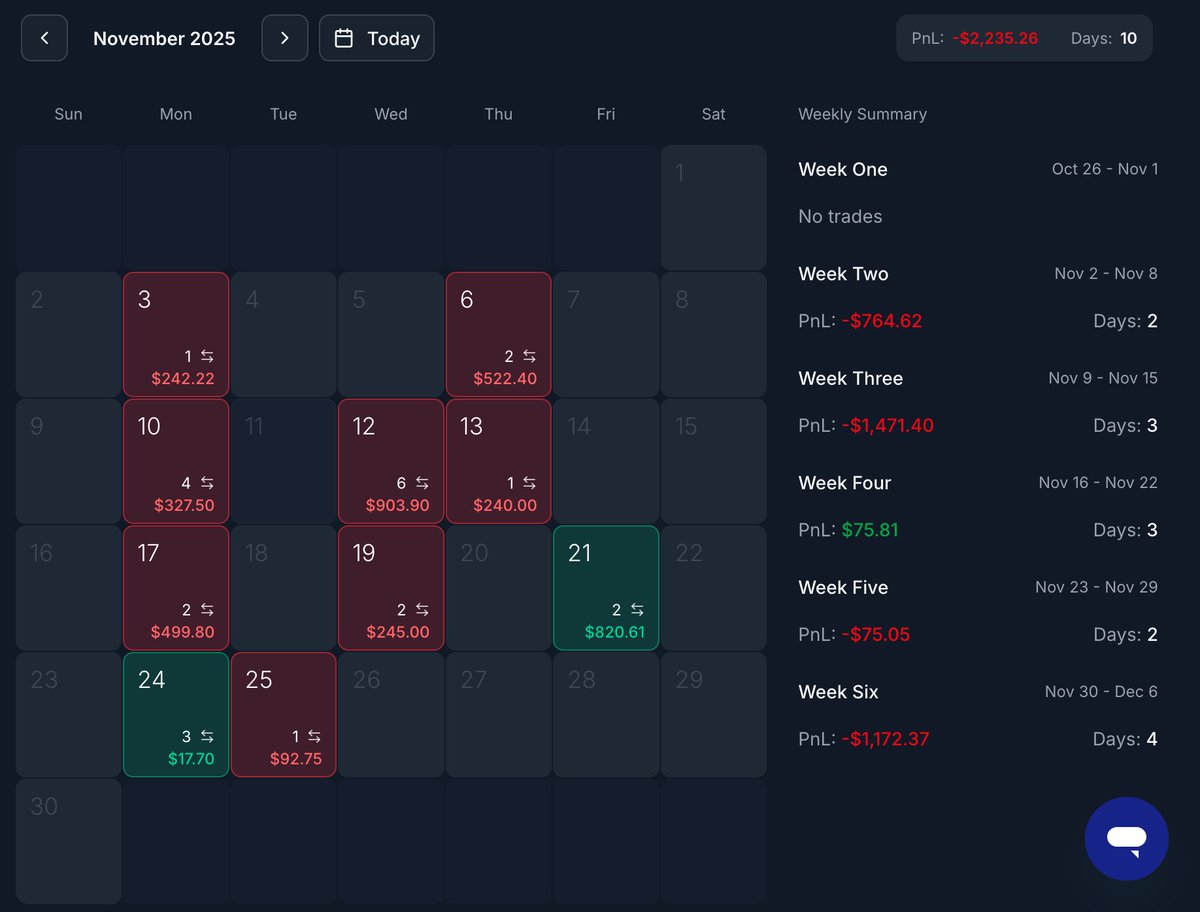Click the monthly Days count of 10
The image size is (1200, 912).
[1128, 38]
